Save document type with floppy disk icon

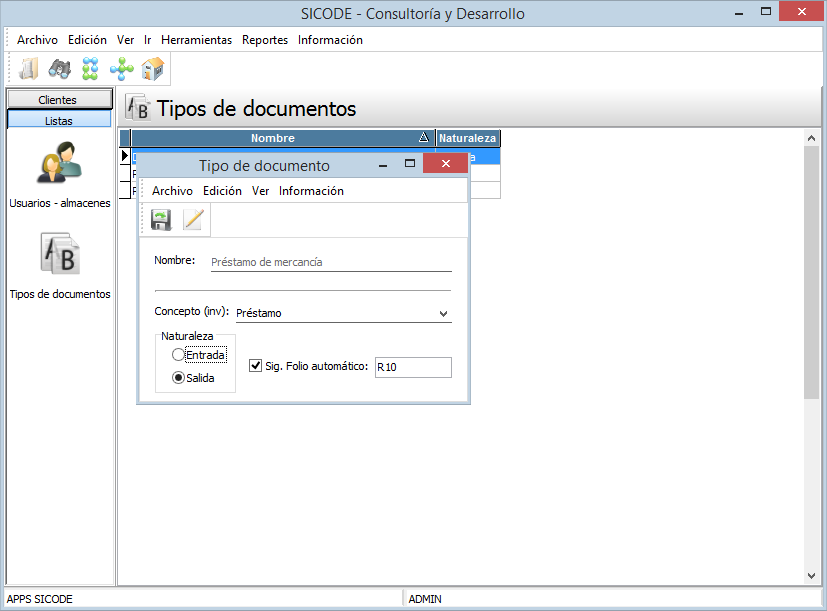pyautogui.click(x=161, y=220)
